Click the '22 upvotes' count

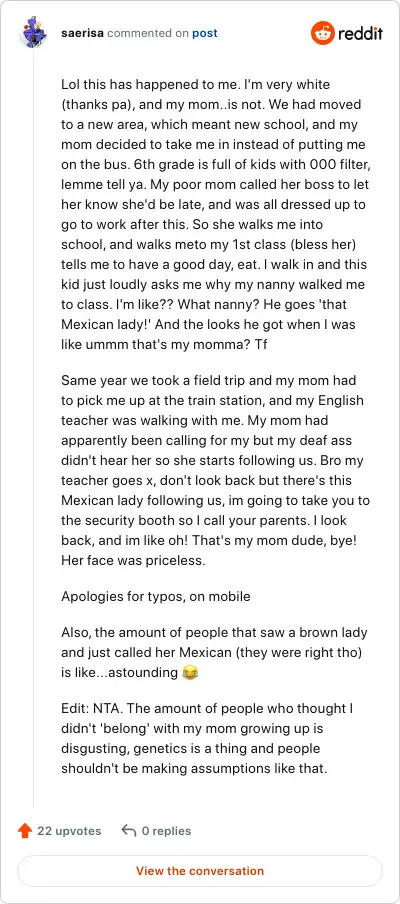pos(69,831)
